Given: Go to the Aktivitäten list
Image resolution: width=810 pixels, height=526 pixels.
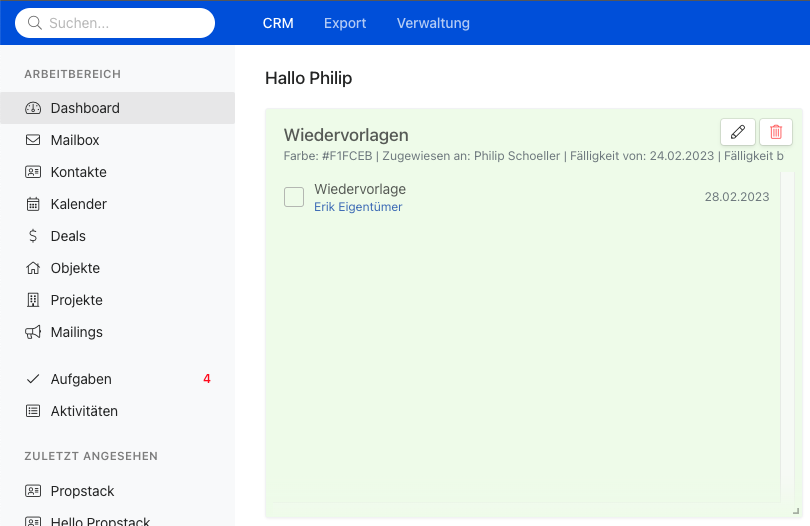Looking at the screenshot, I should (117, 411).
